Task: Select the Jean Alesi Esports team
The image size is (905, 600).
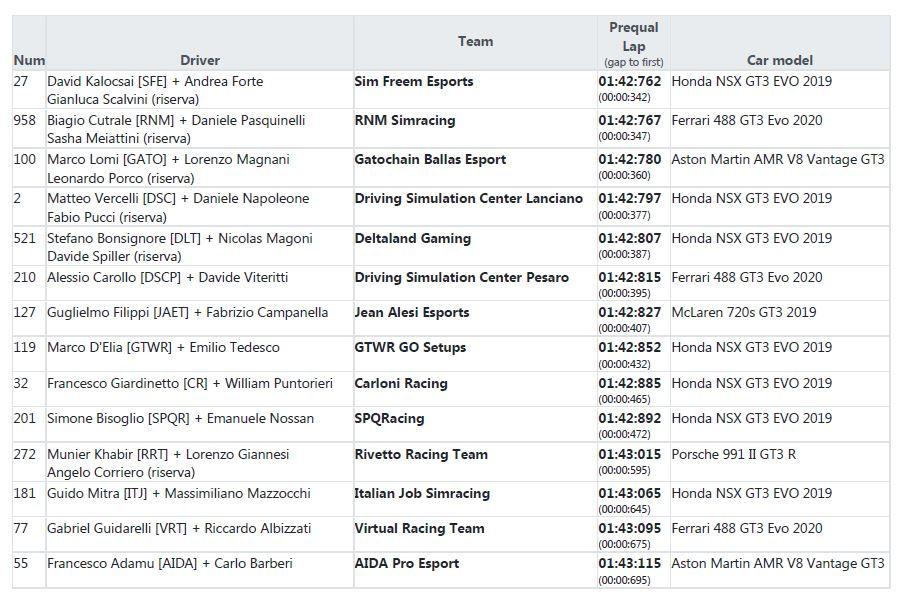Action: 412,313
